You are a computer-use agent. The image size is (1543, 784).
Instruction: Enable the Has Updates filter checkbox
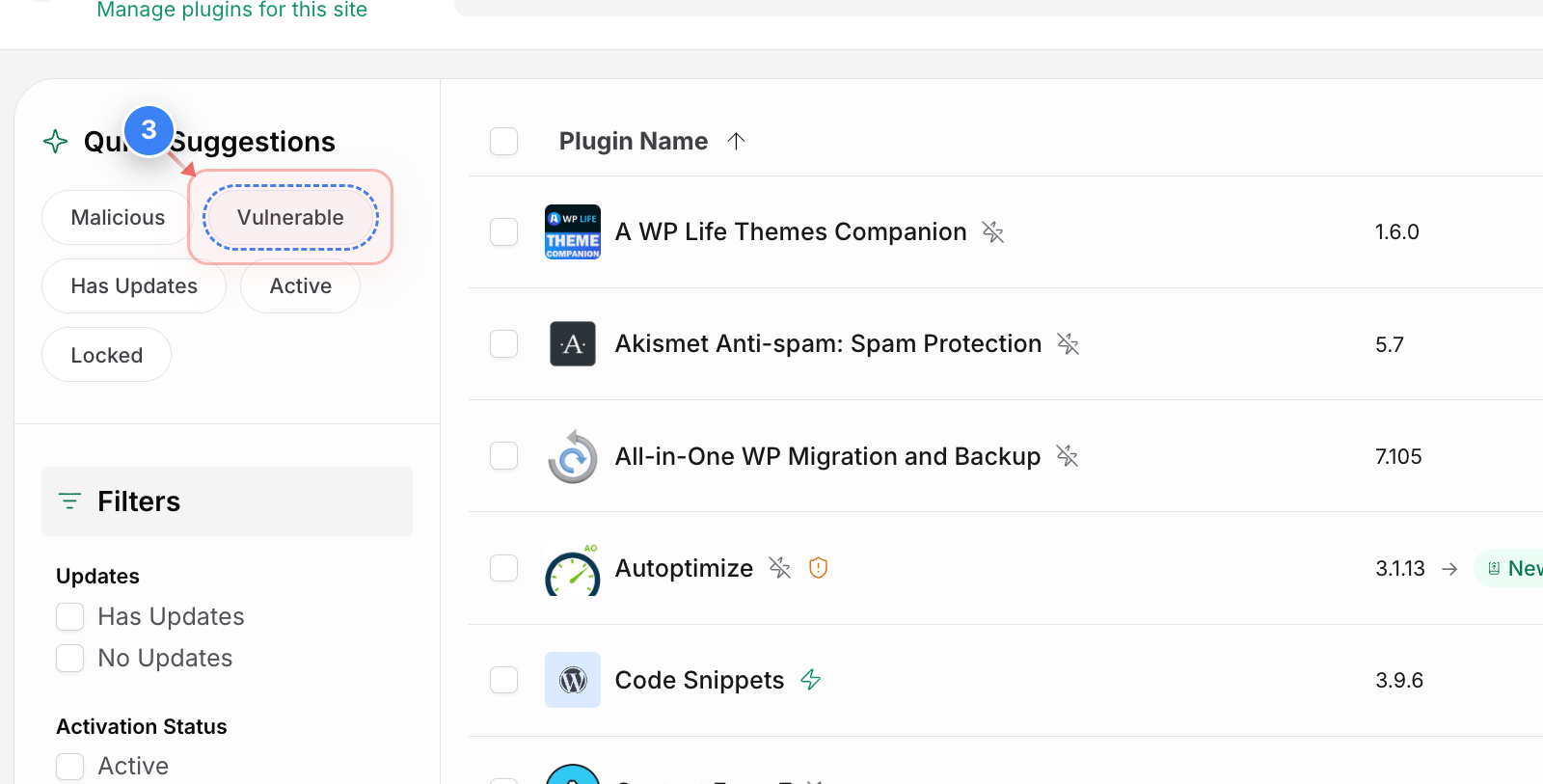pyautogui.click(x=70, y=616)
